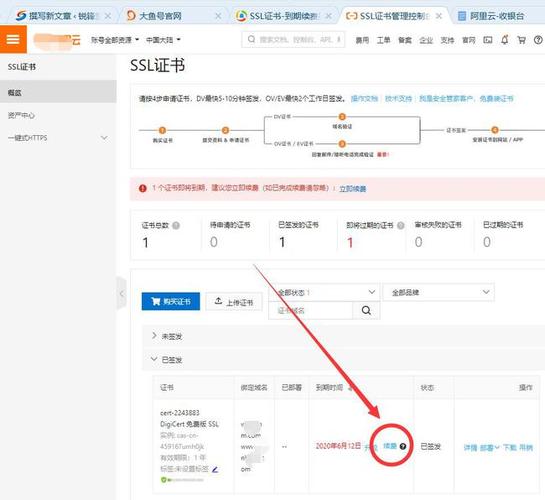Open the 账号全部资源 dropdown
Image resolution: width=545 pixels, height=500 pixels.
(115, 40)
